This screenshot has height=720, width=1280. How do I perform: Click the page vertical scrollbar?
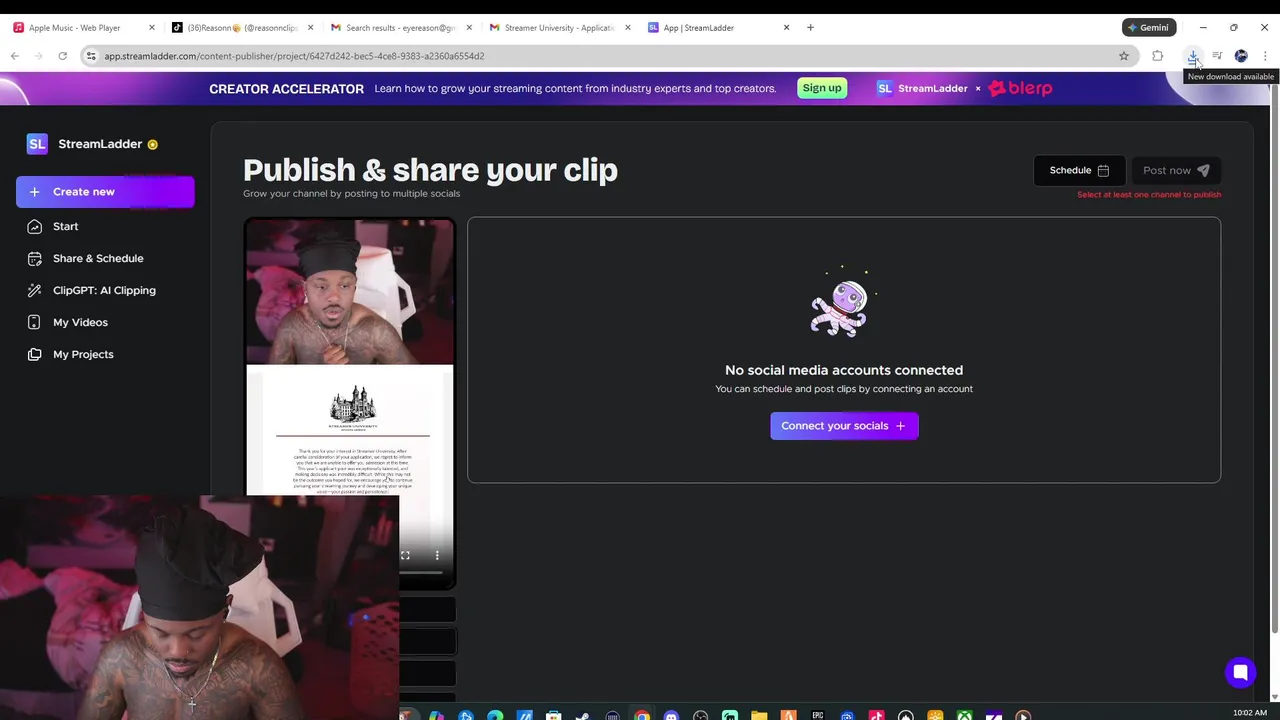[x=1274, y=360]
